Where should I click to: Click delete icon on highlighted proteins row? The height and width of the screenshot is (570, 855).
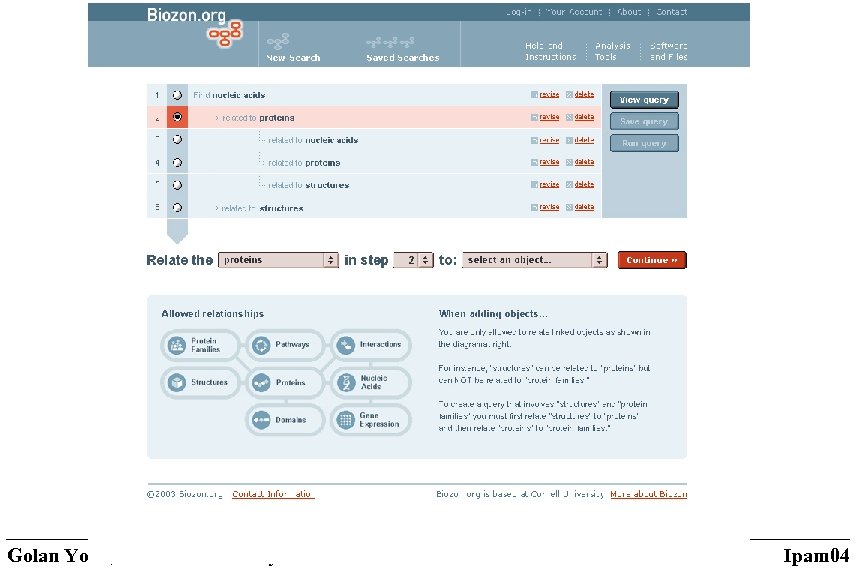(x=569, y=117)
